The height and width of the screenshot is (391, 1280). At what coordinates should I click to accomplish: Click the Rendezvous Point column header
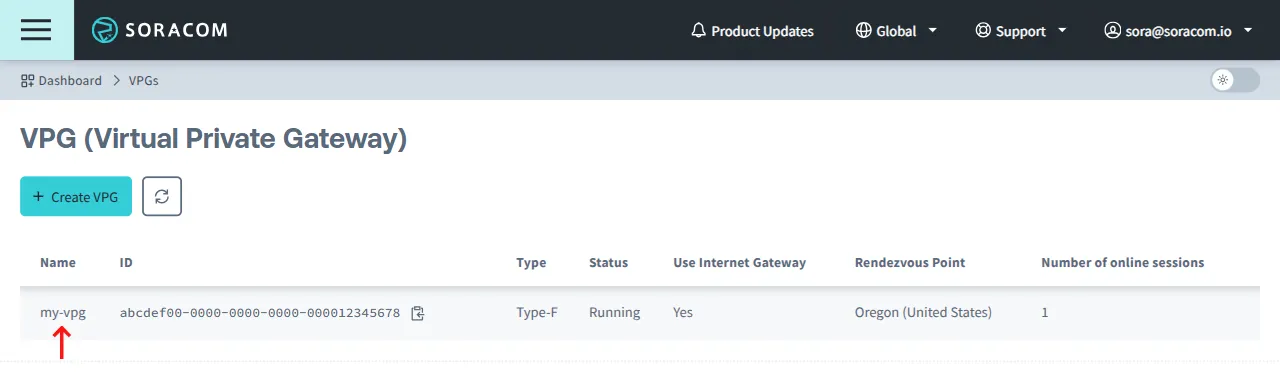(x=910, y=262)
